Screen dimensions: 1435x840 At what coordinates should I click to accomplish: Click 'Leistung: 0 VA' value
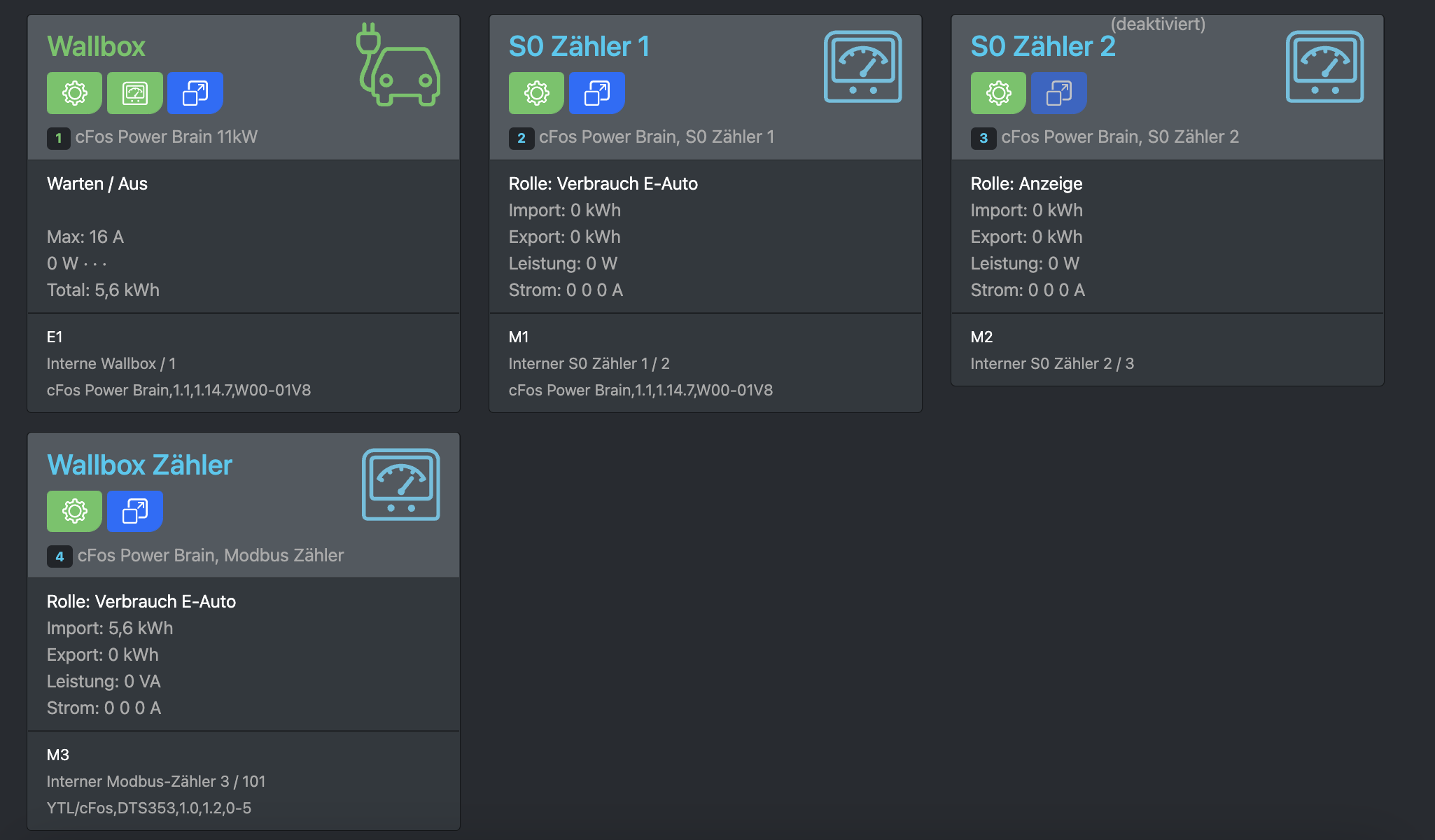(x=104, y=681)
